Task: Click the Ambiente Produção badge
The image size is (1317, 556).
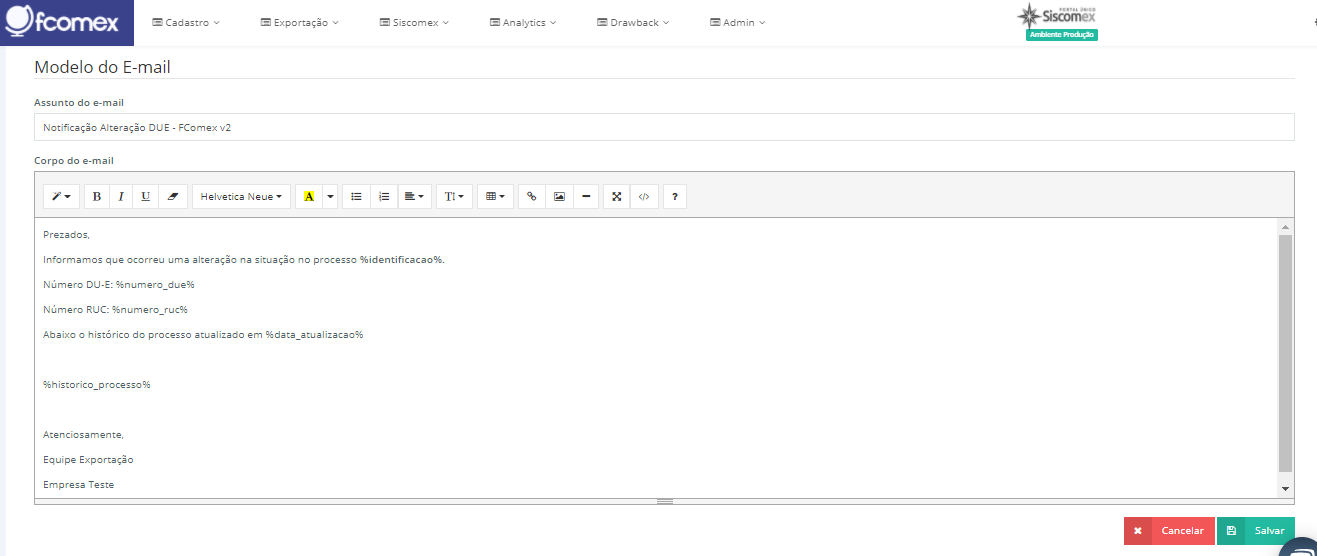Action: tap(1062, 35)
